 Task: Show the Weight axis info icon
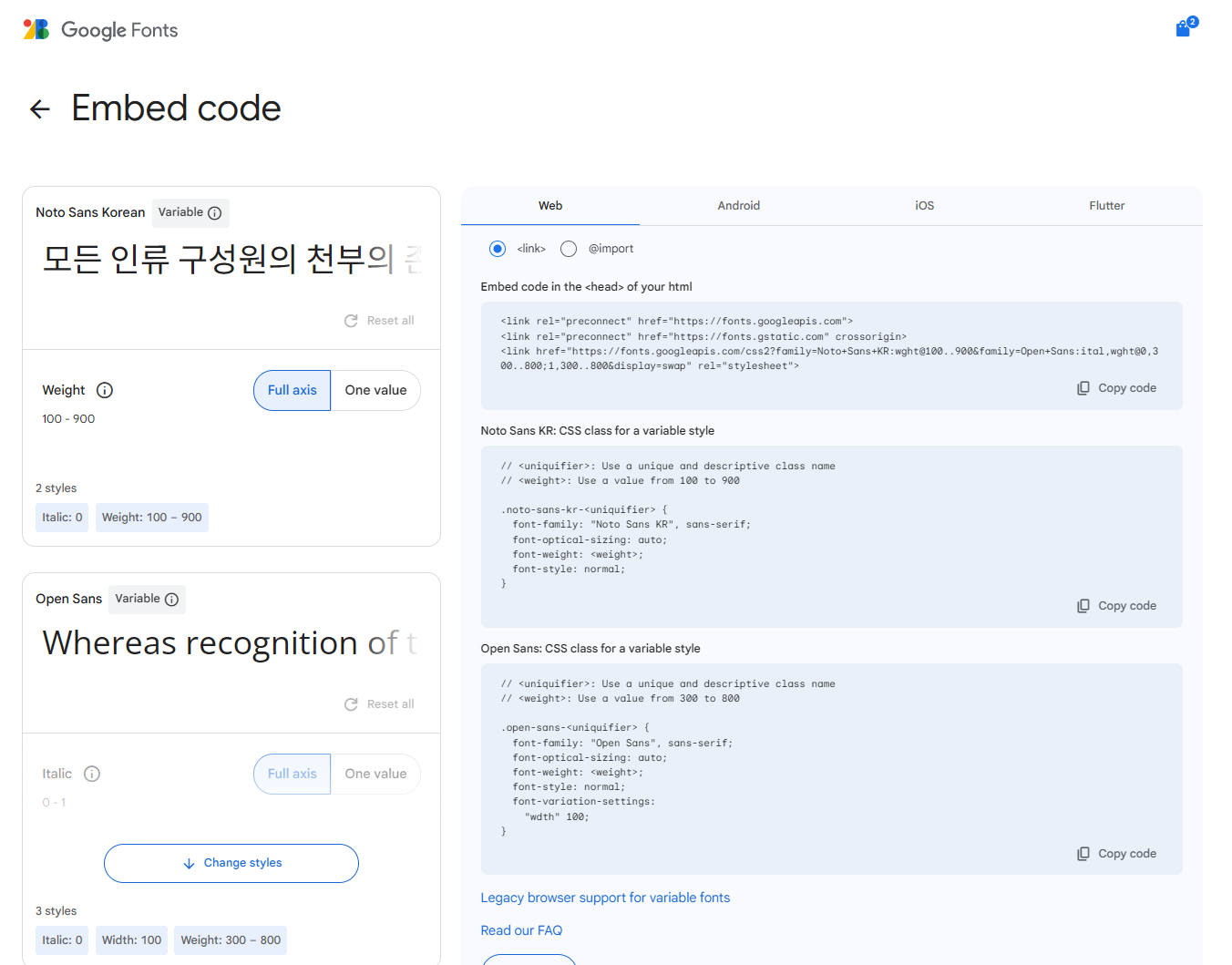click(x=105, y=390)
